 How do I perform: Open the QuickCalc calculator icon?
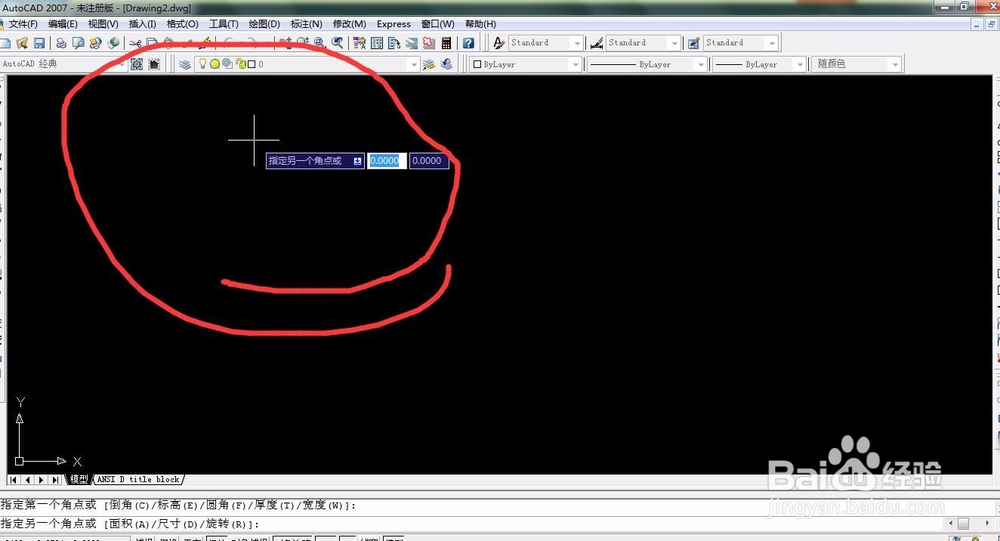coord(446,43)
